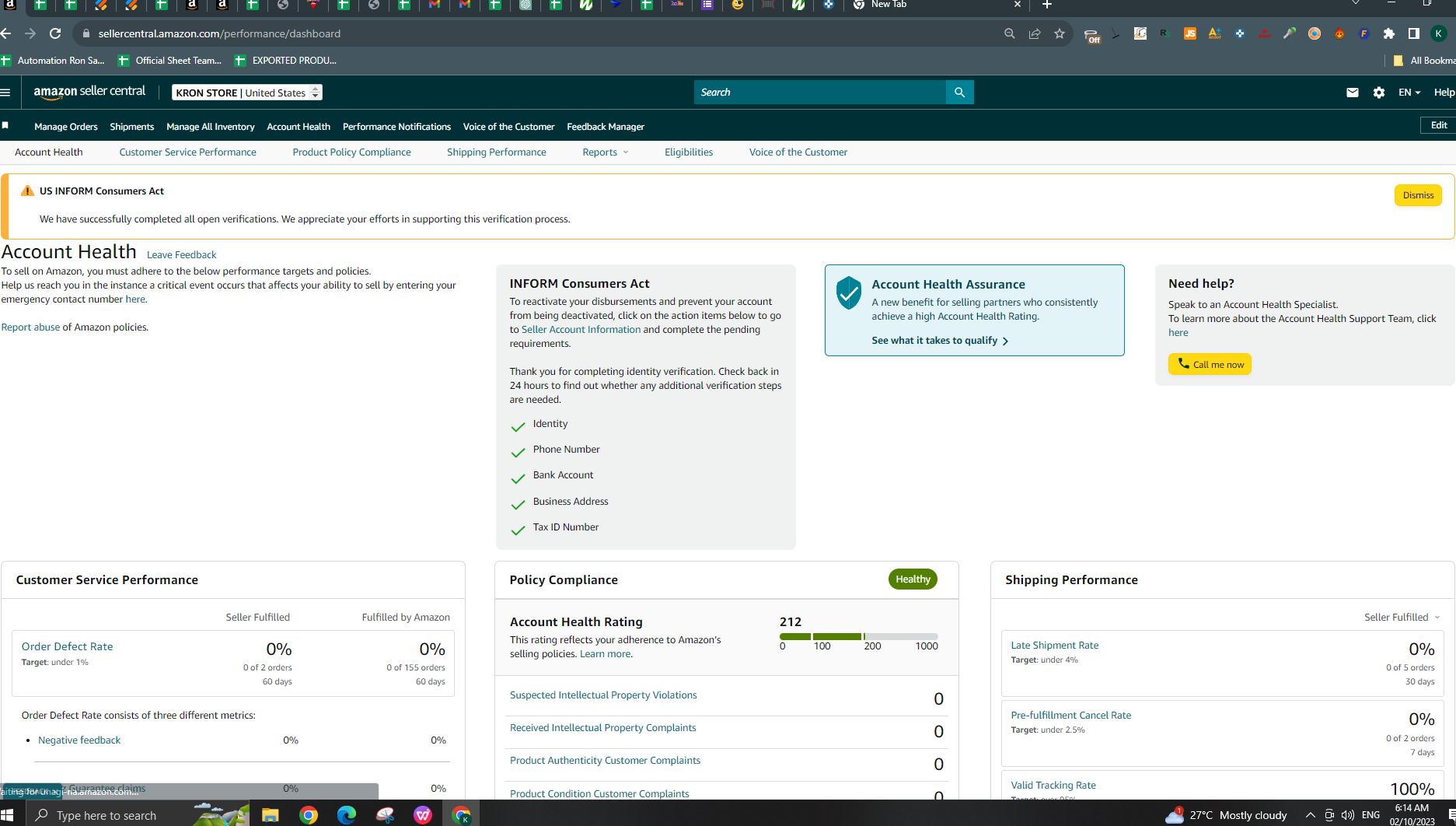Launch Microsoft Edge from the taskbar
This screenshot has height=826, width=1456.
[347, 815]
